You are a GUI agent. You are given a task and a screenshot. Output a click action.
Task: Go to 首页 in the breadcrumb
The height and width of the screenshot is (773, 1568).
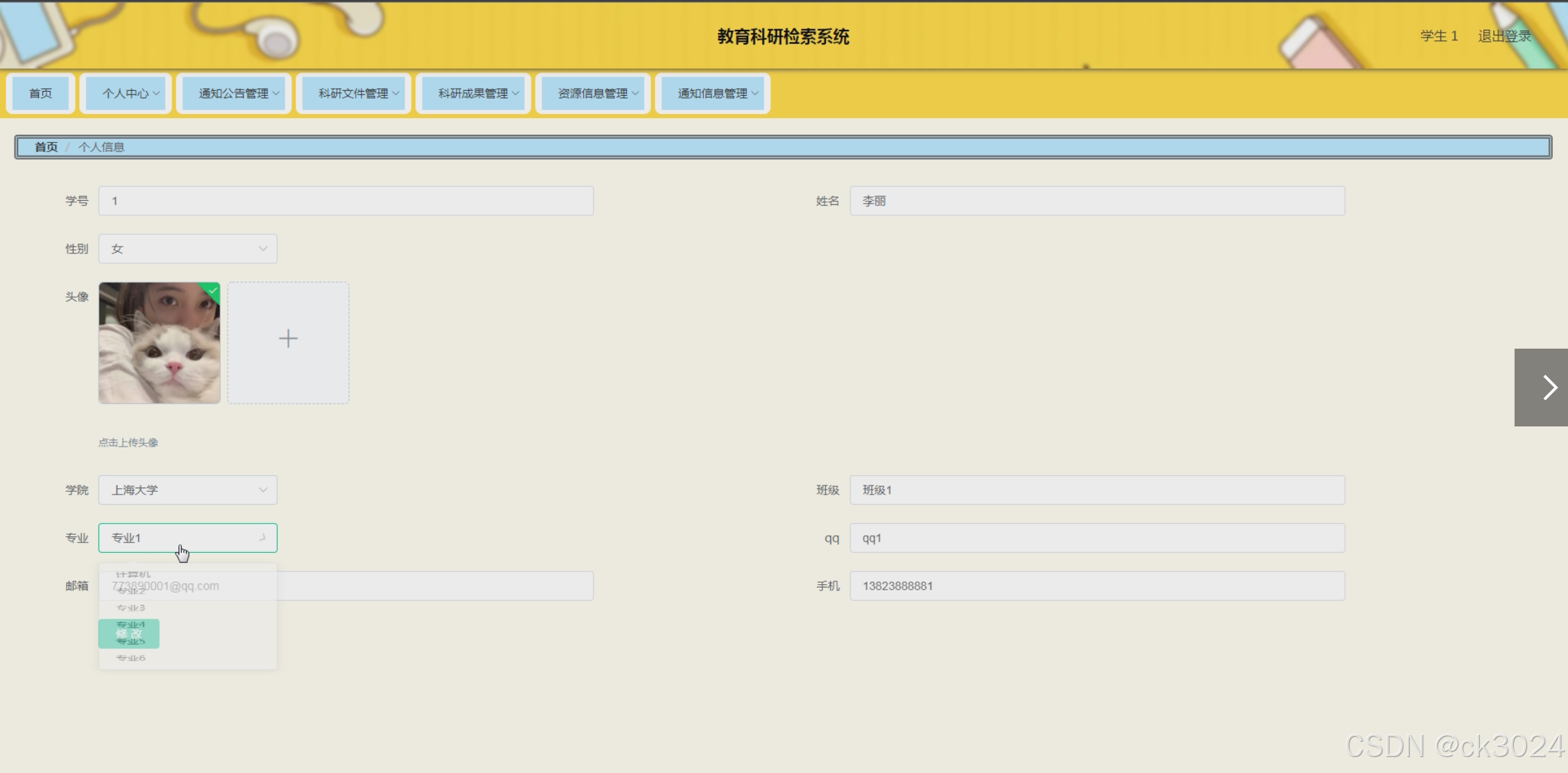point(46,147)
